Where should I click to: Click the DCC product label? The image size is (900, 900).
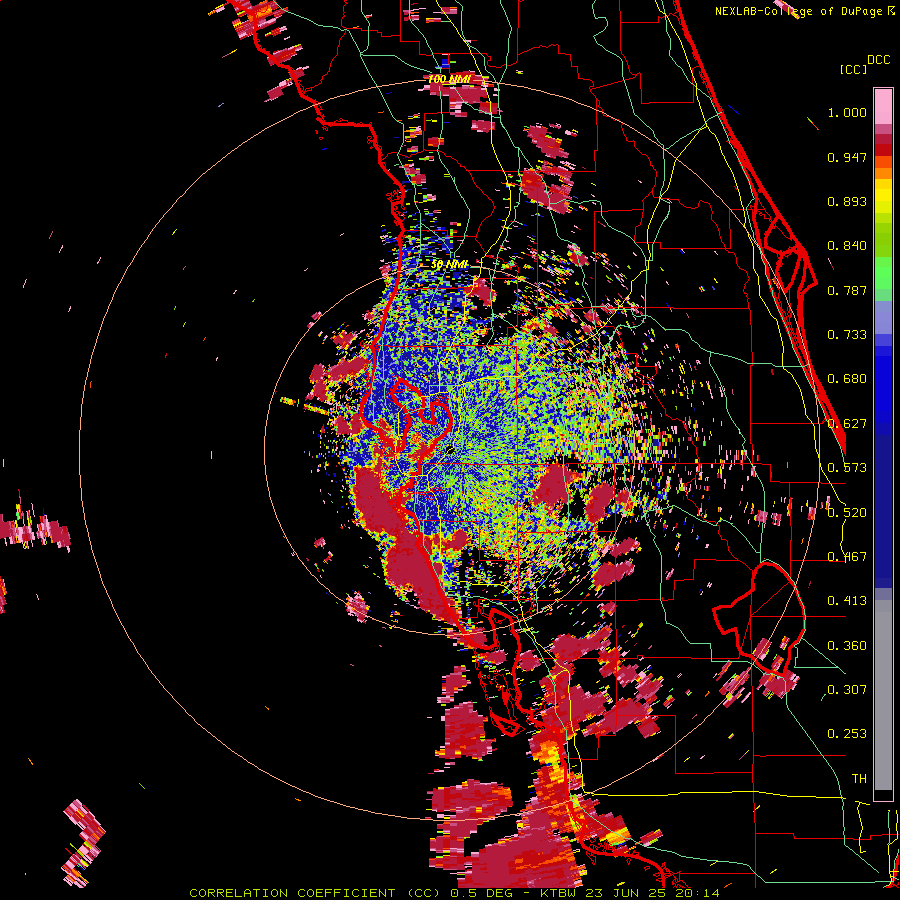coord(878,60)
